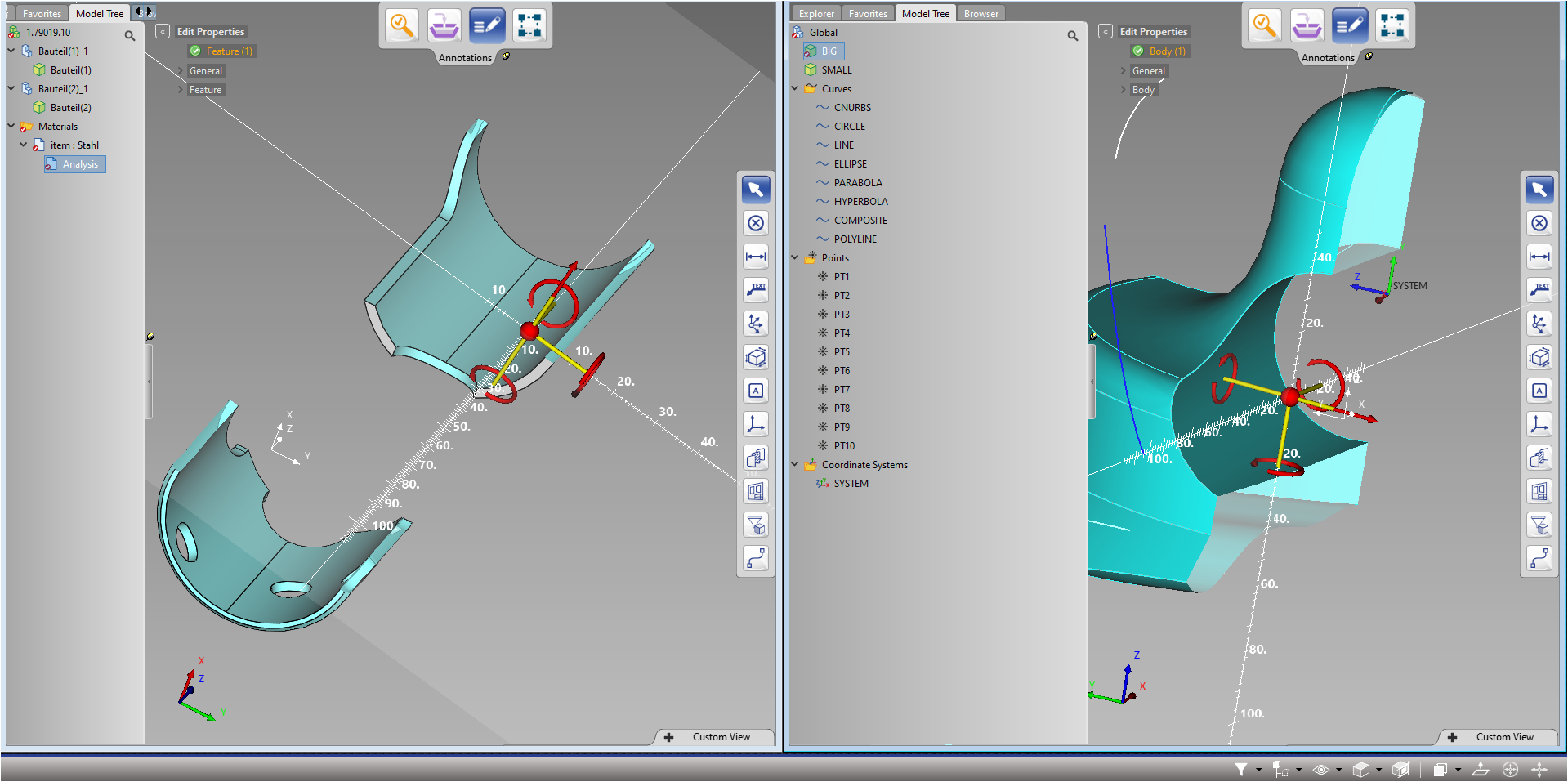Expand the Coordinate Systems folder
The height and width of the screenshot is (782, 1568).
click(x=796, y=464)
